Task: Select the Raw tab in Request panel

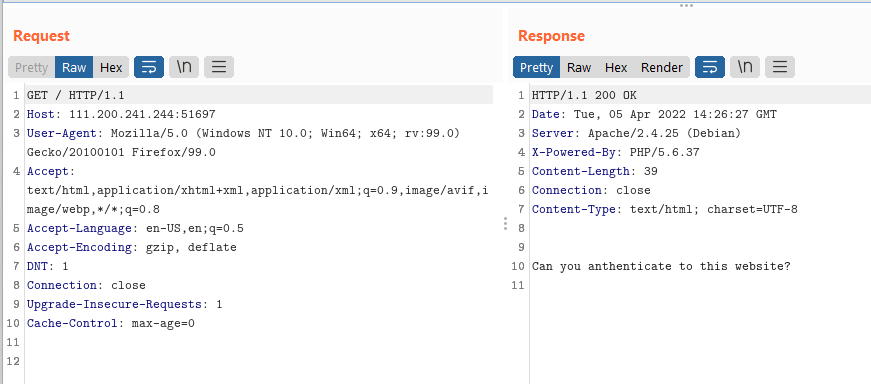Action: coord(74,67)
